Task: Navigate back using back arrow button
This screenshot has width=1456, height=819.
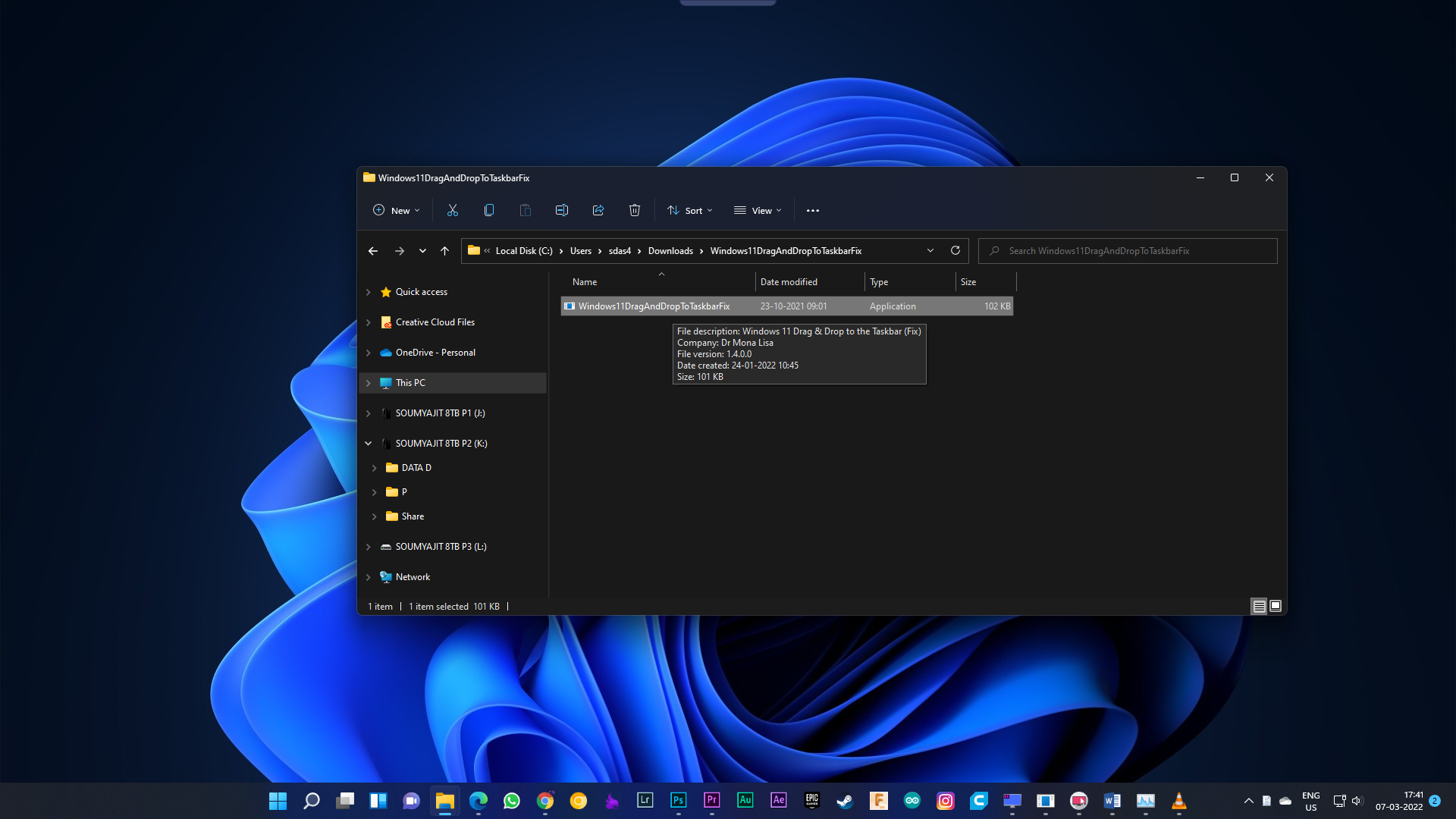Action: 373,250
